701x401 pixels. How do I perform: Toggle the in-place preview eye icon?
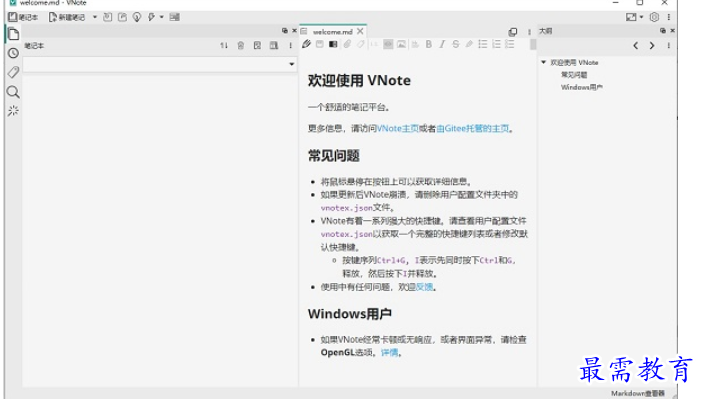tap(388, 44)
